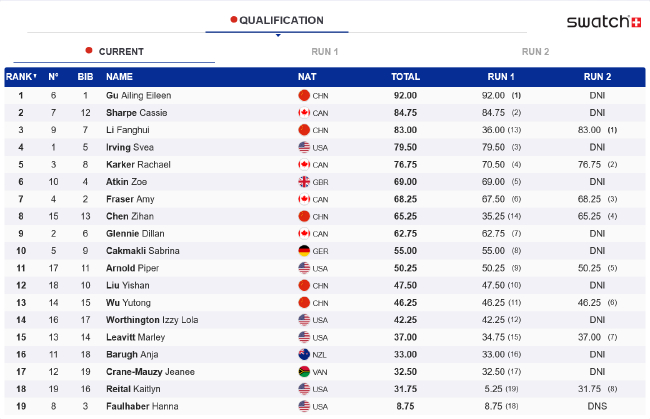Click flag in Crane-Mauzy Jeanee row

coord(304,371)
